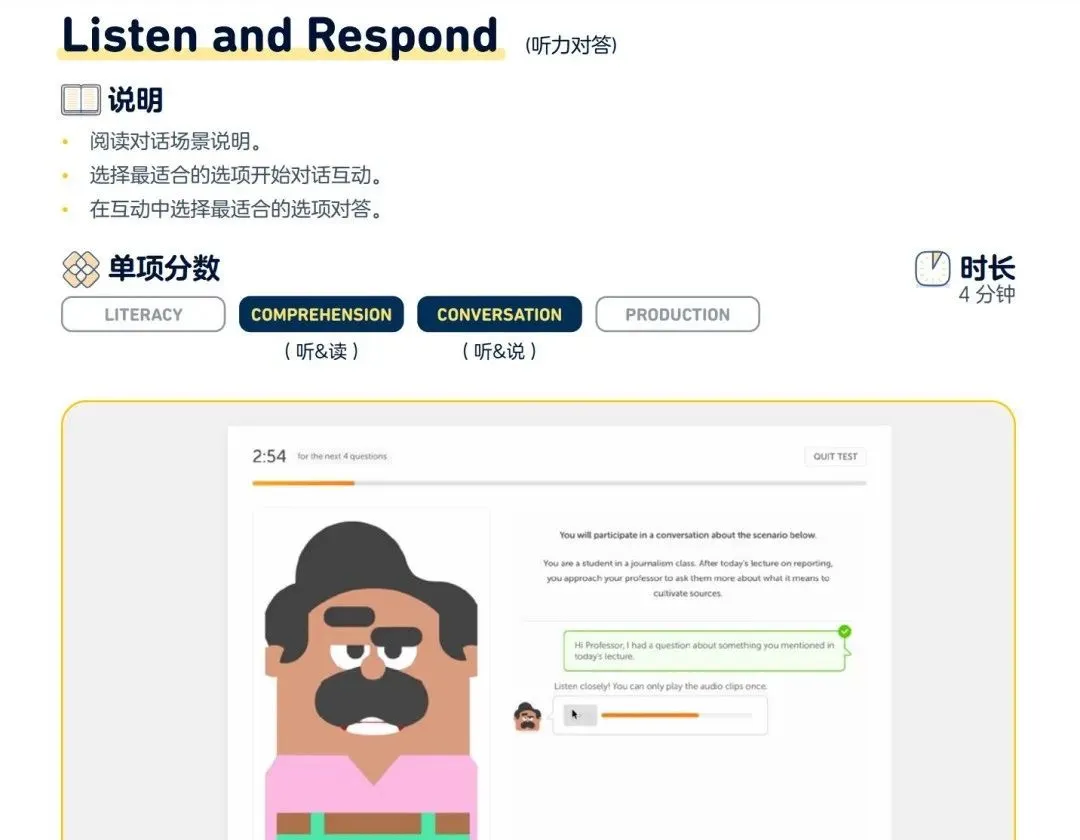Click the diamond icon beside 单项分数
1080x840 pixels.
(x=80, y=269)
